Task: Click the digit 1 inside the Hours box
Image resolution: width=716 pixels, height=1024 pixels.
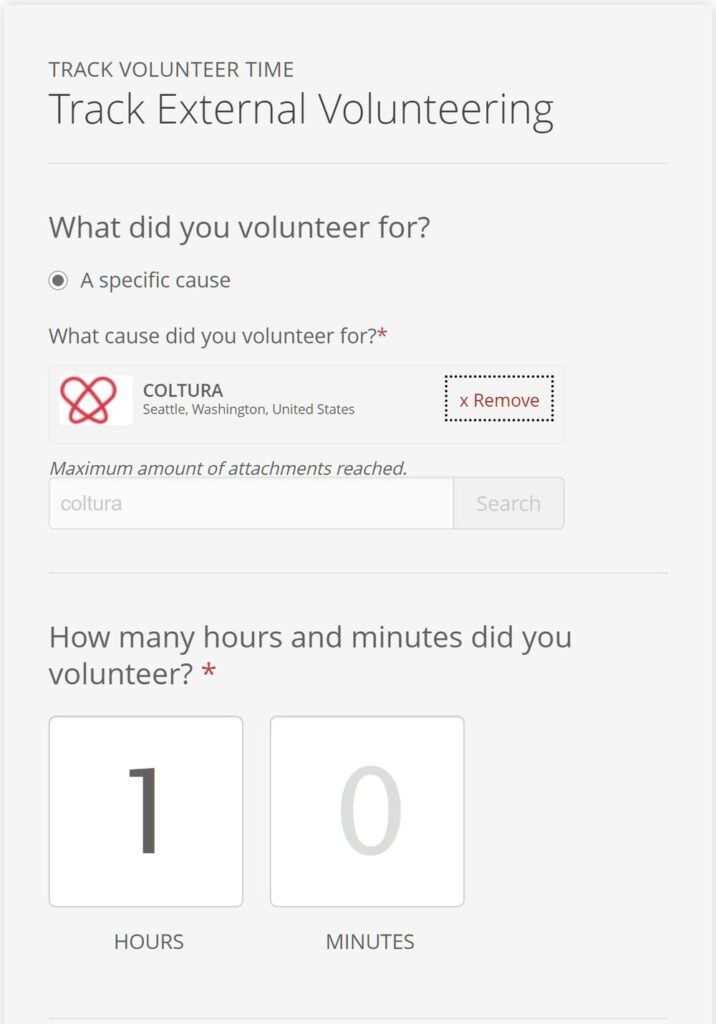Action: [x=141, y=810]
